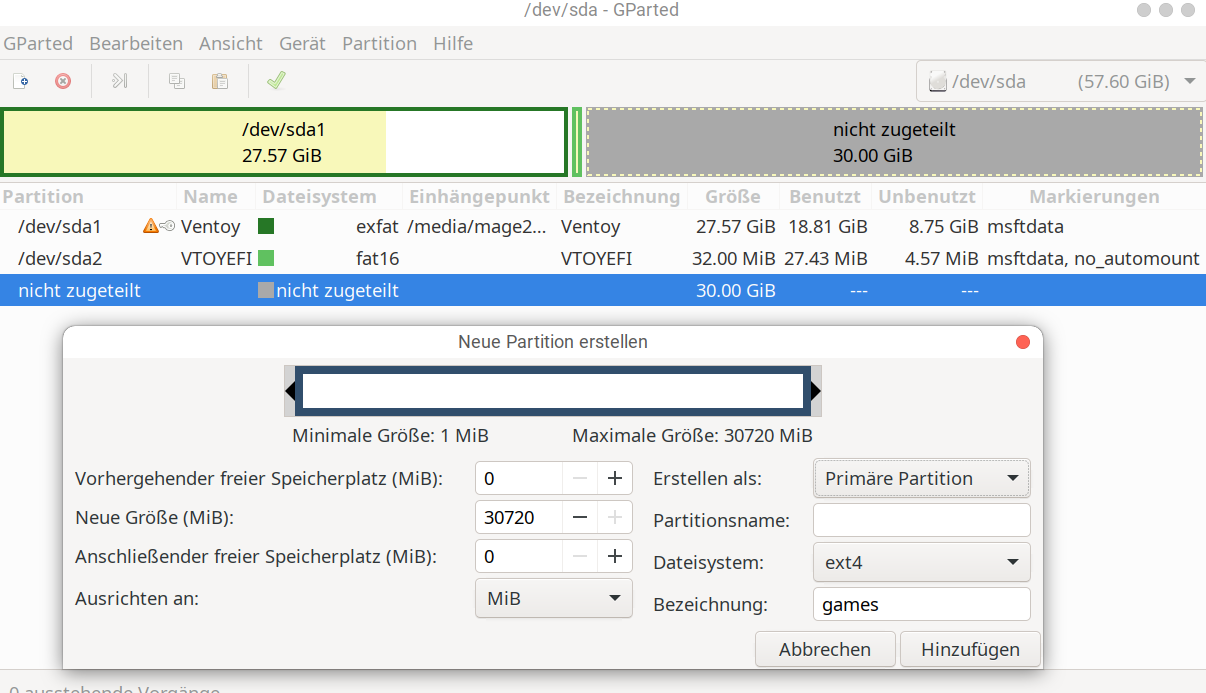Increase Anschließender free space with plus
The height and width of the screenshot is (693, 1206).
[x=614, y=556]
